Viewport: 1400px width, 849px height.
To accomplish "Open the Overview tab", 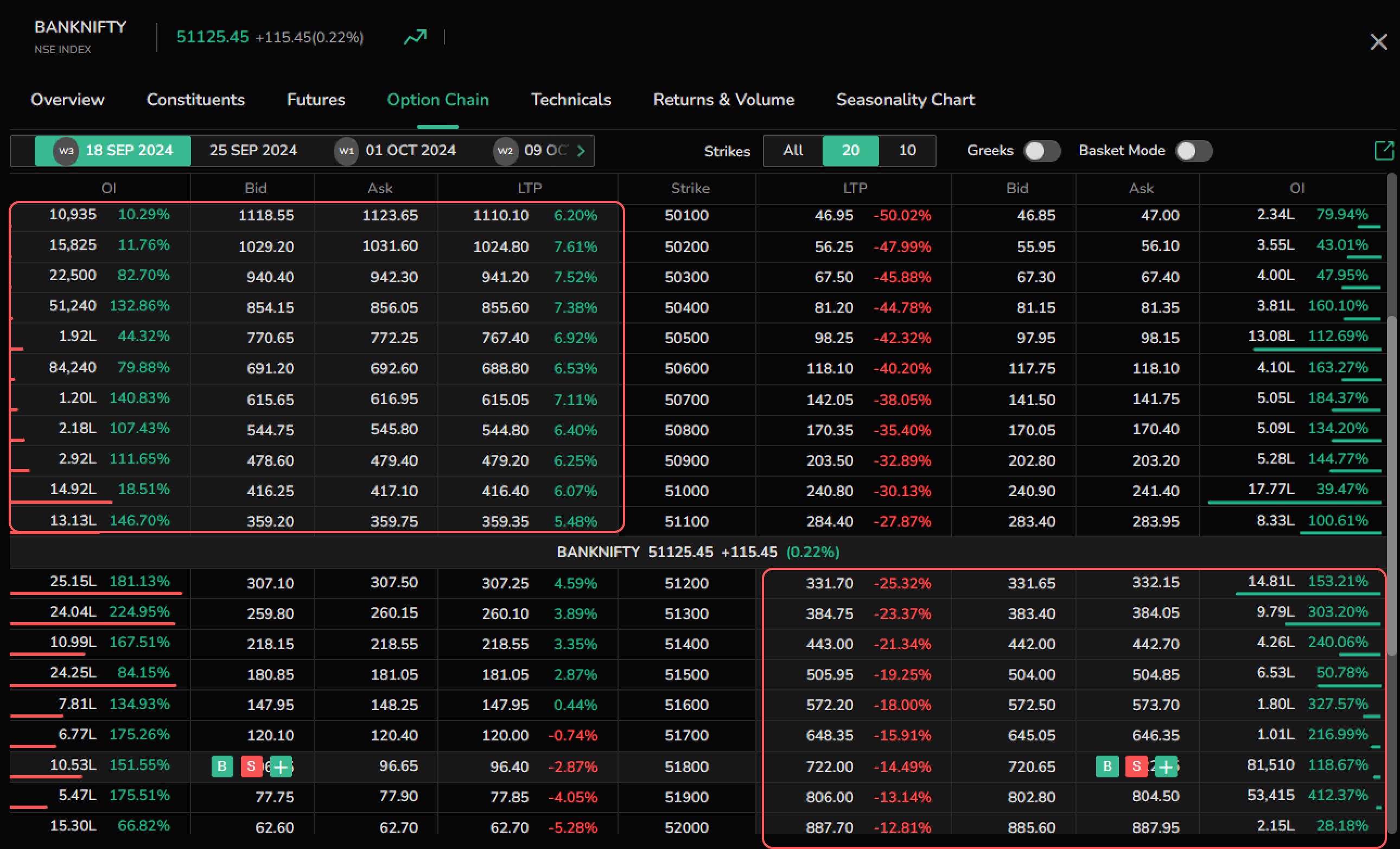I will (x=68, y=99).
